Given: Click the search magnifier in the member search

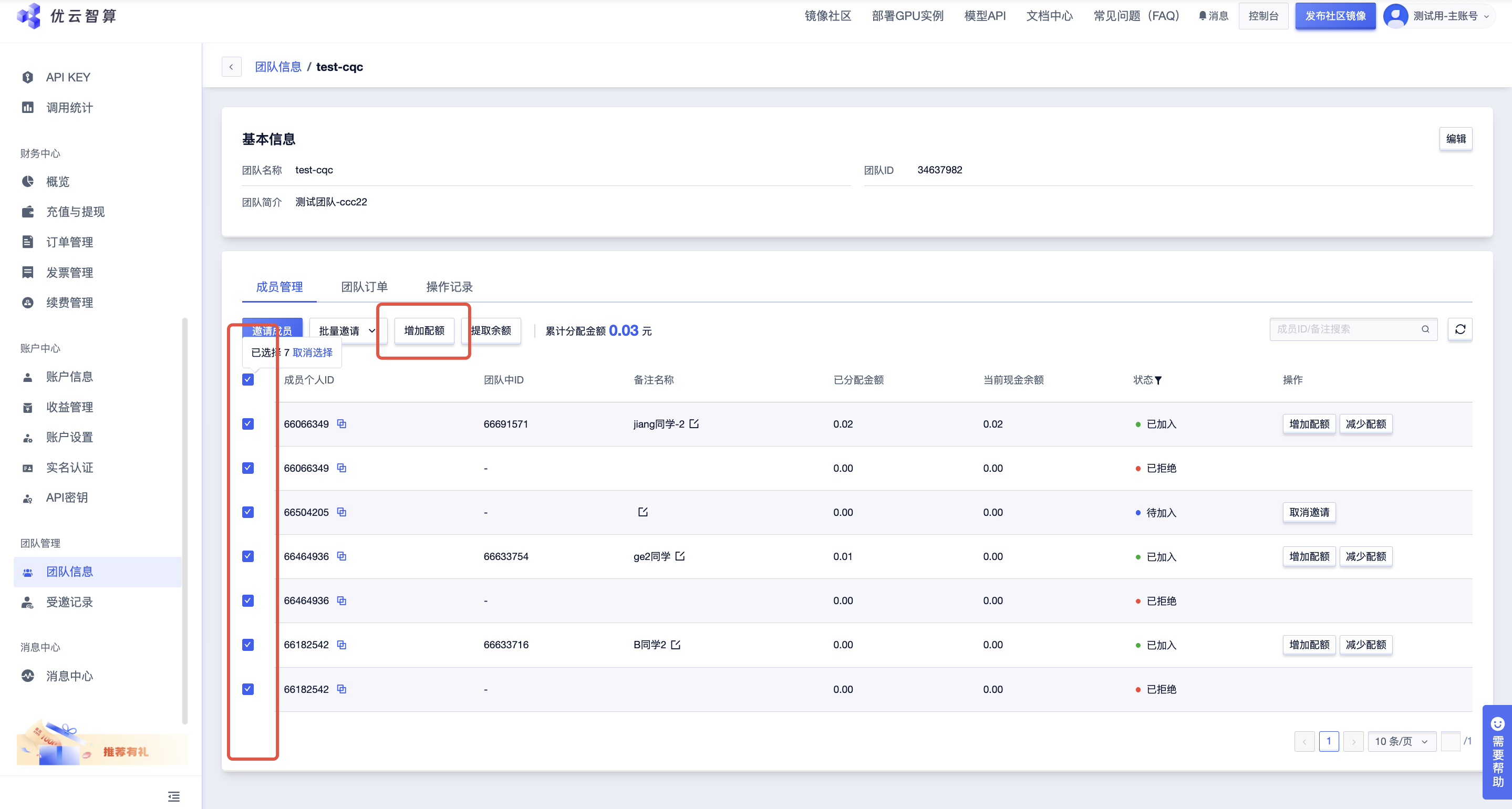Looking at the screenshot, I should (1425, 329).
